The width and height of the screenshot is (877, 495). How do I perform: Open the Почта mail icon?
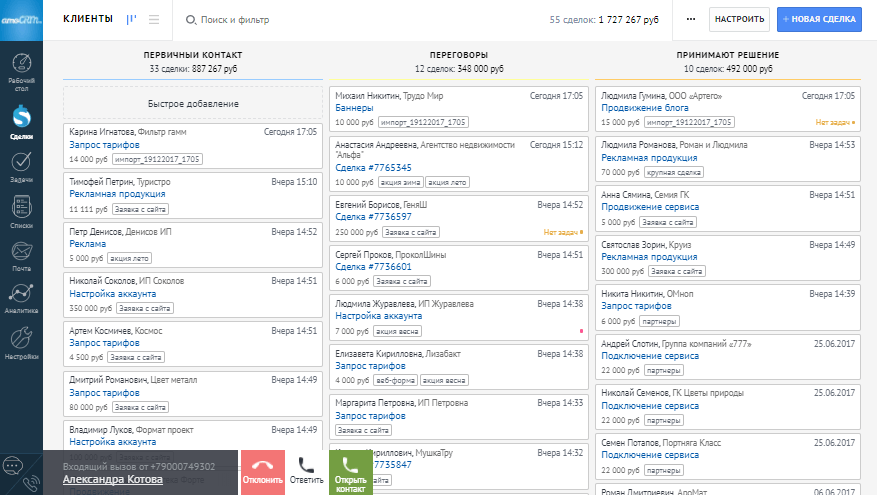[21, 254]
